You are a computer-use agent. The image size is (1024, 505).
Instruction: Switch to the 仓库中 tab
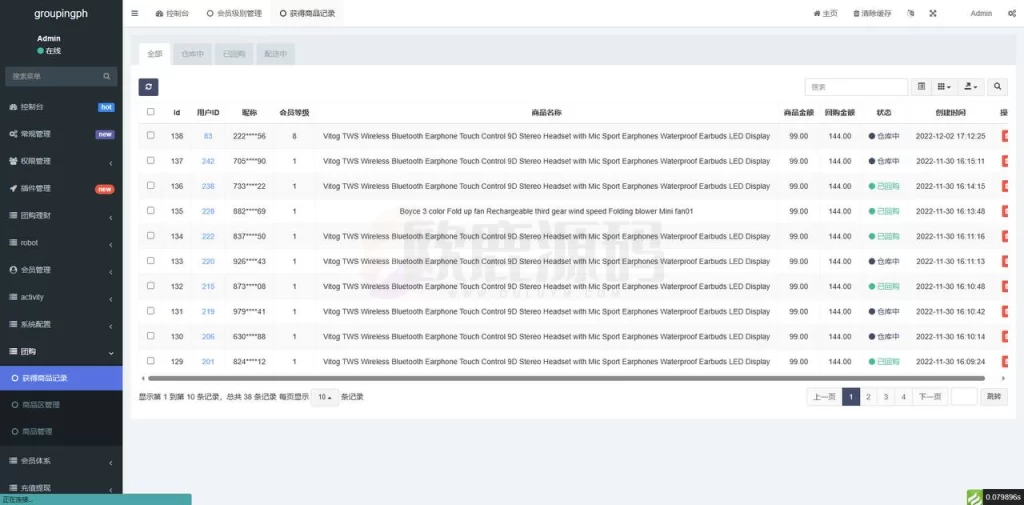192,54
